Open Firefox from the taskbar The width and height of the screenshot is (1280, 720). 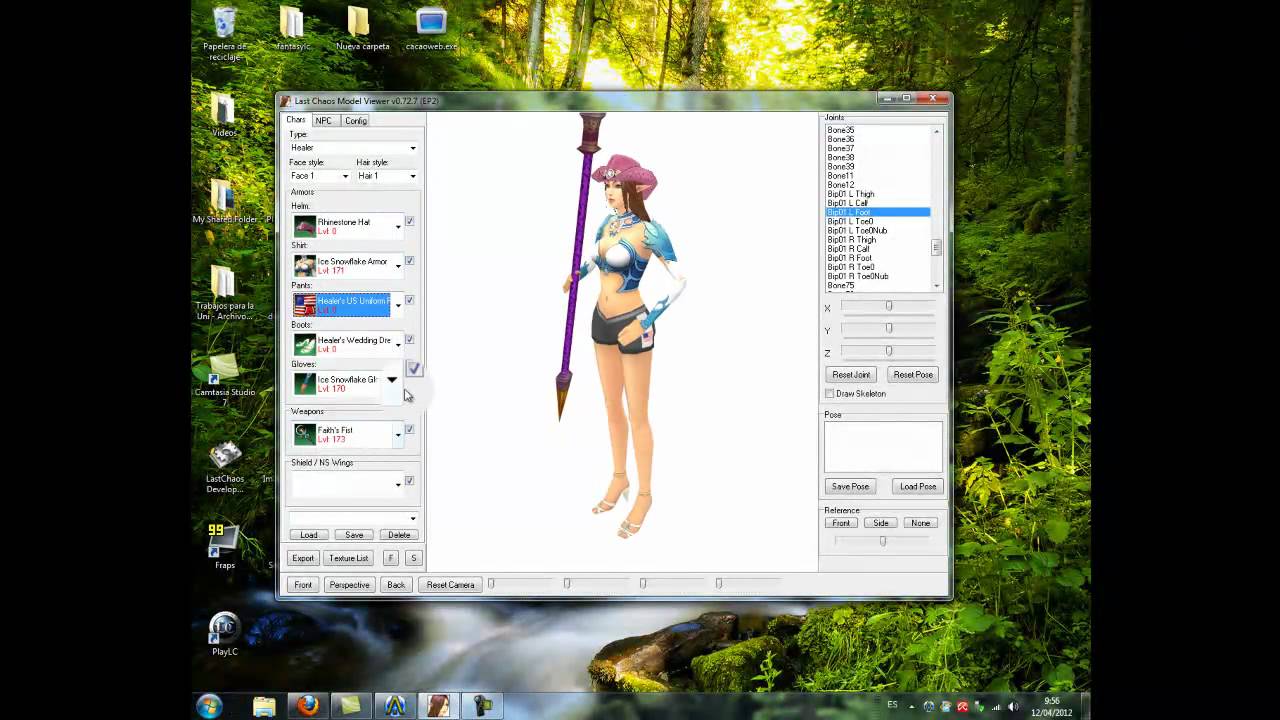(308, 706)
